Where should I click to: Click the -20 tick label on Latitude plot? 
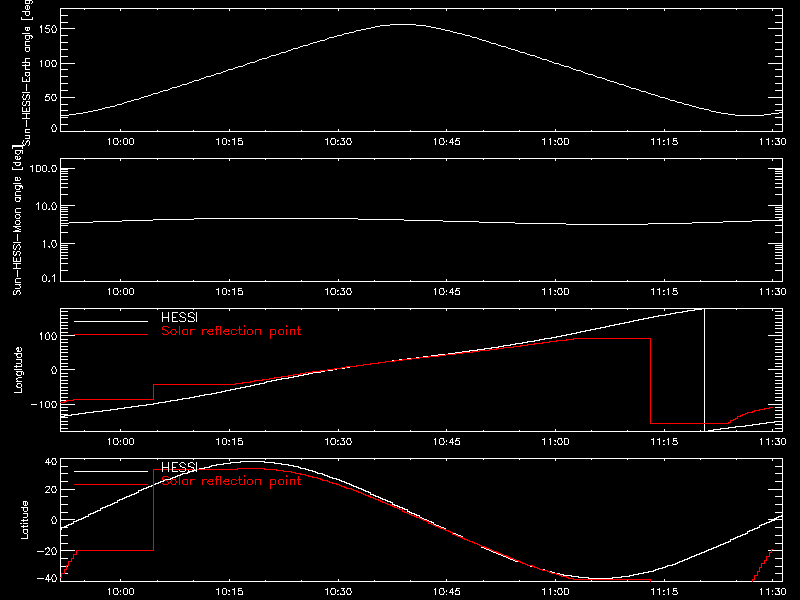[x=47, y=551]
